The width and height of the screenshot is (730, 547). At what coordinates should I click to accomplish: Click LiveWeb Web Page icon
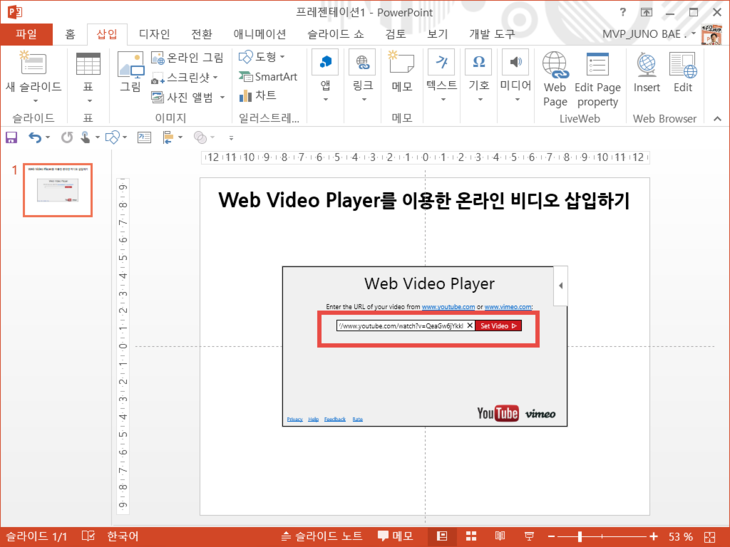click(555, 65)
